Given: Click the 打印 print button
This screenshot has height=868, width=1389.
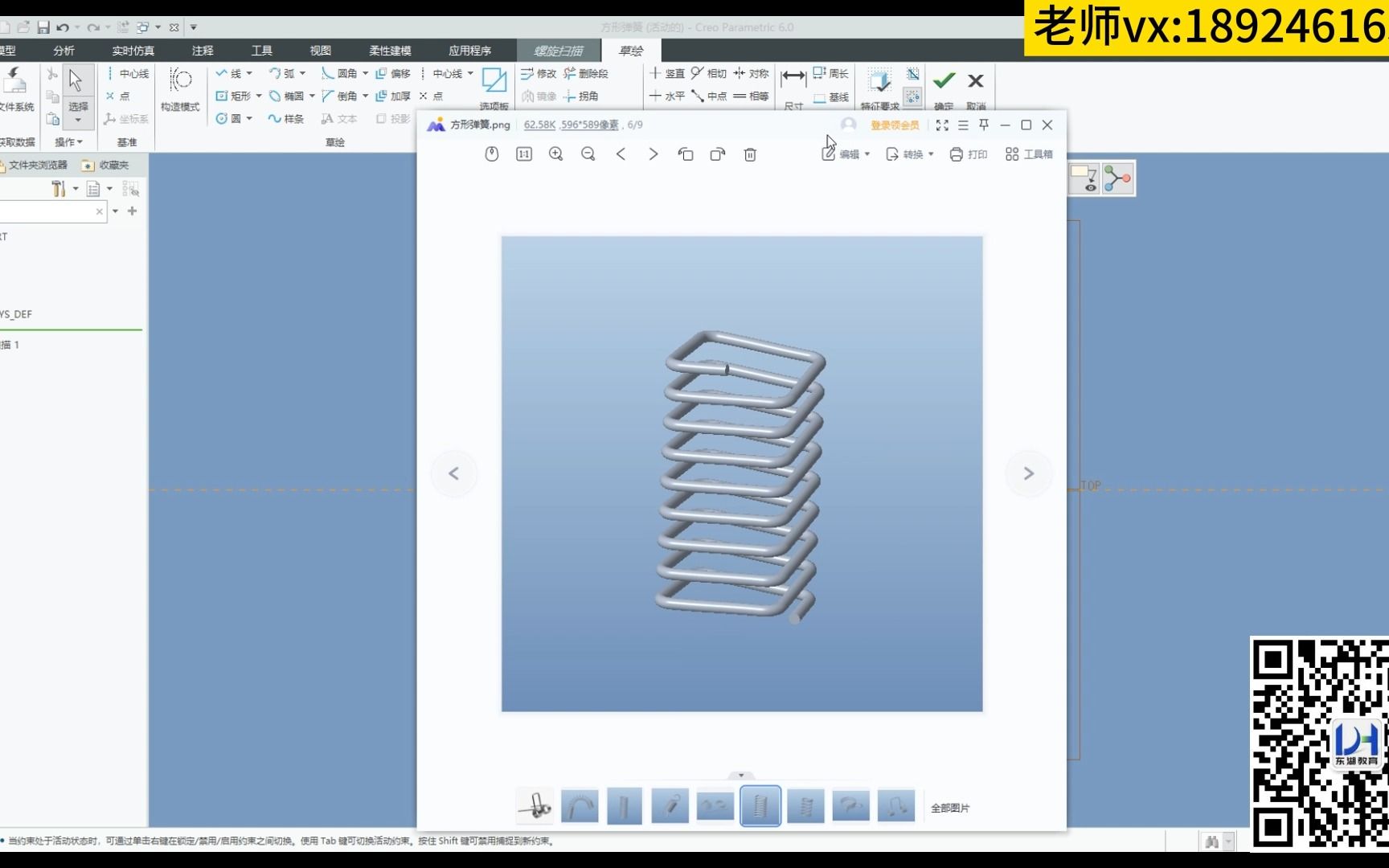Looking at the screenshot, I should click(x=969, y=154).
